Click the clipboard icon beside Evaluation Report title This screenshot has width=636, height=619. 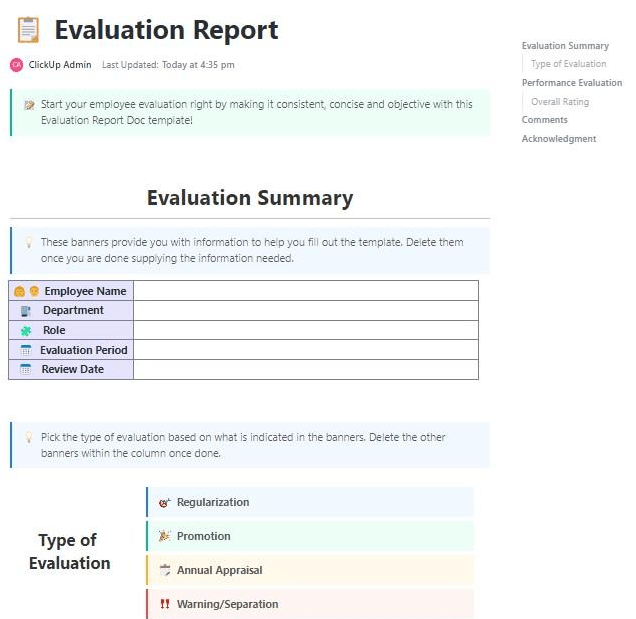pos(28,30)
